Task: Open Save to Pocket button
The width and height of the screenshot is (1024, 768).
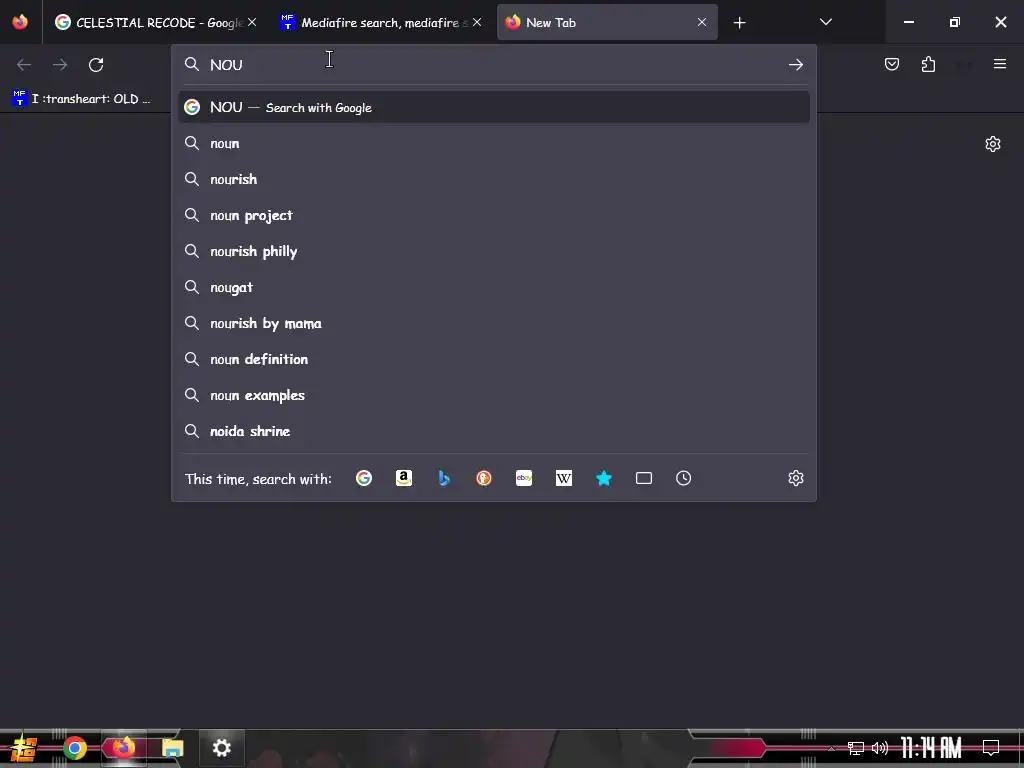Action: 891,64
